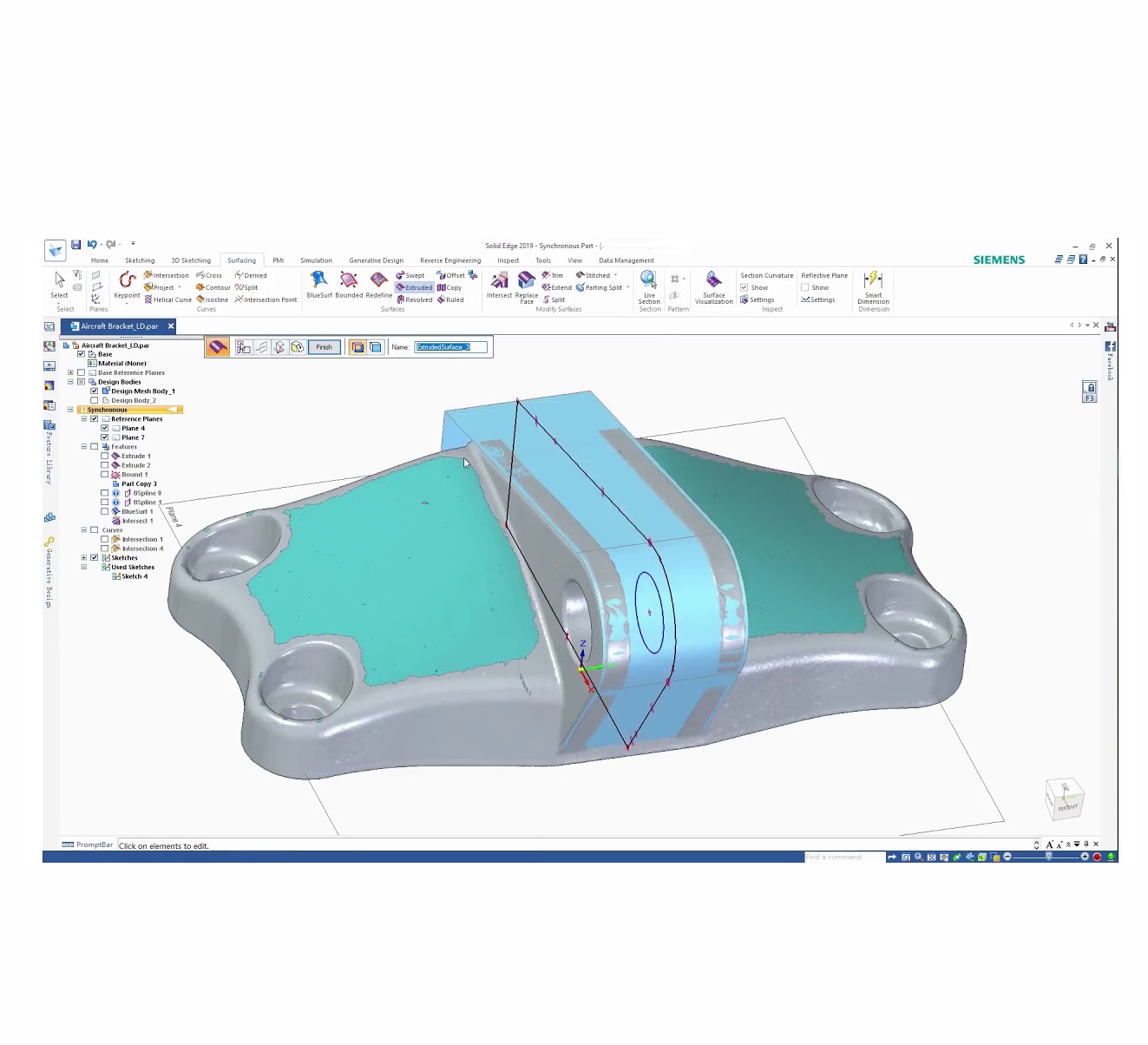Check the Design Body_2 visibility box

pyautogui.click(x=95, y=401)
